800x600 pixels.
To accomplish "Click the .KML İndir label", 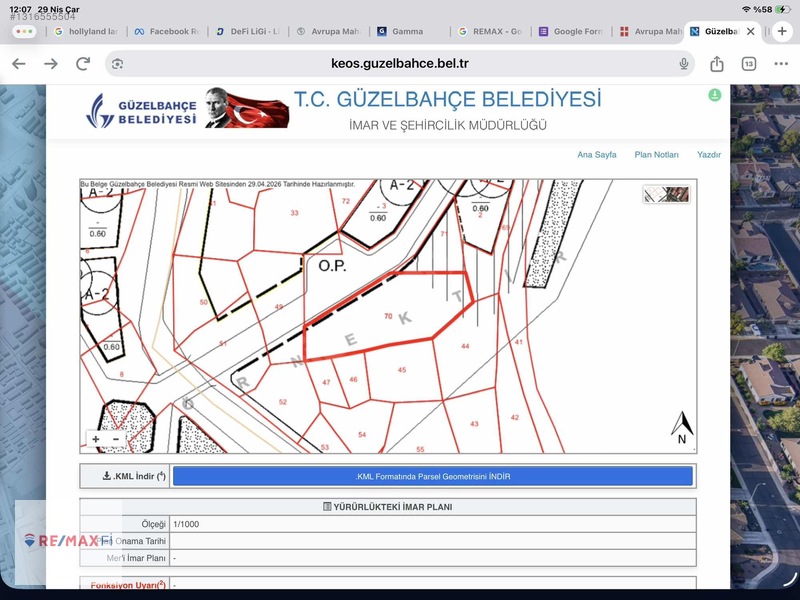I will (134, 476).
